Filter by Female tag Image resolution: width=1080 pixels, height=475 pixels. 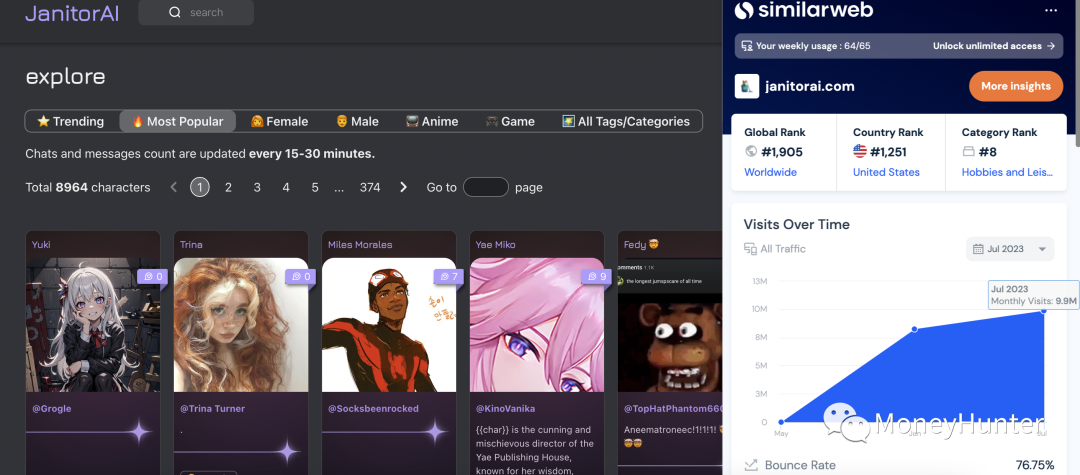279,121
